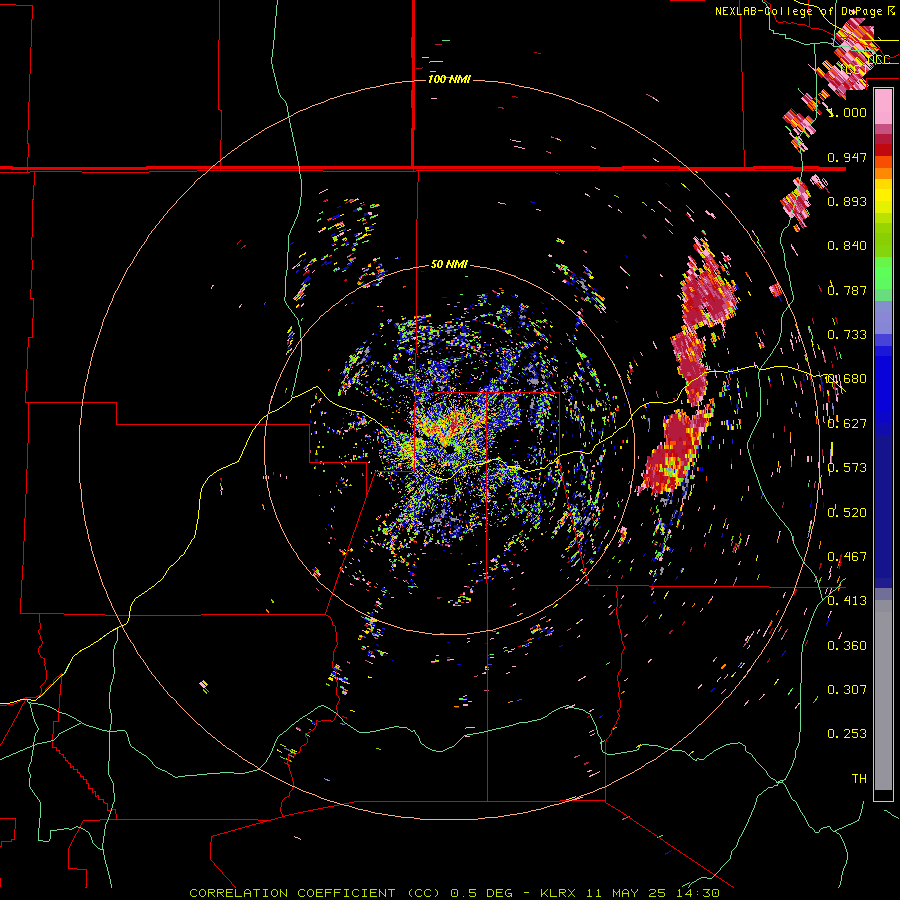
Task: Click the 0.787 legend value
Action: click(847, 290)
